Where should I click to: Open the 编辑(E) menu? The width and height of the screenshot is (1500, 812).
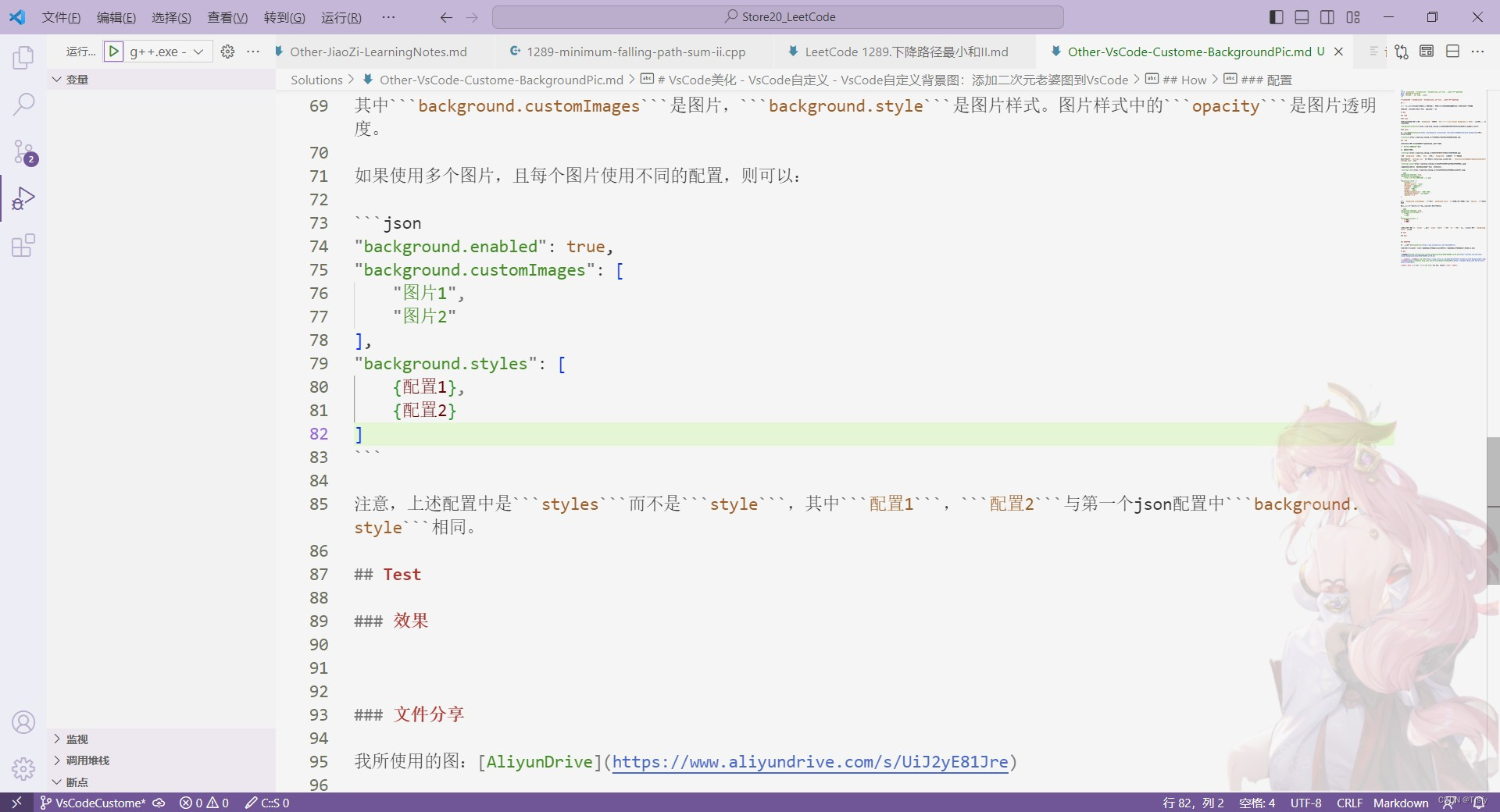click(x=116, y=17)
